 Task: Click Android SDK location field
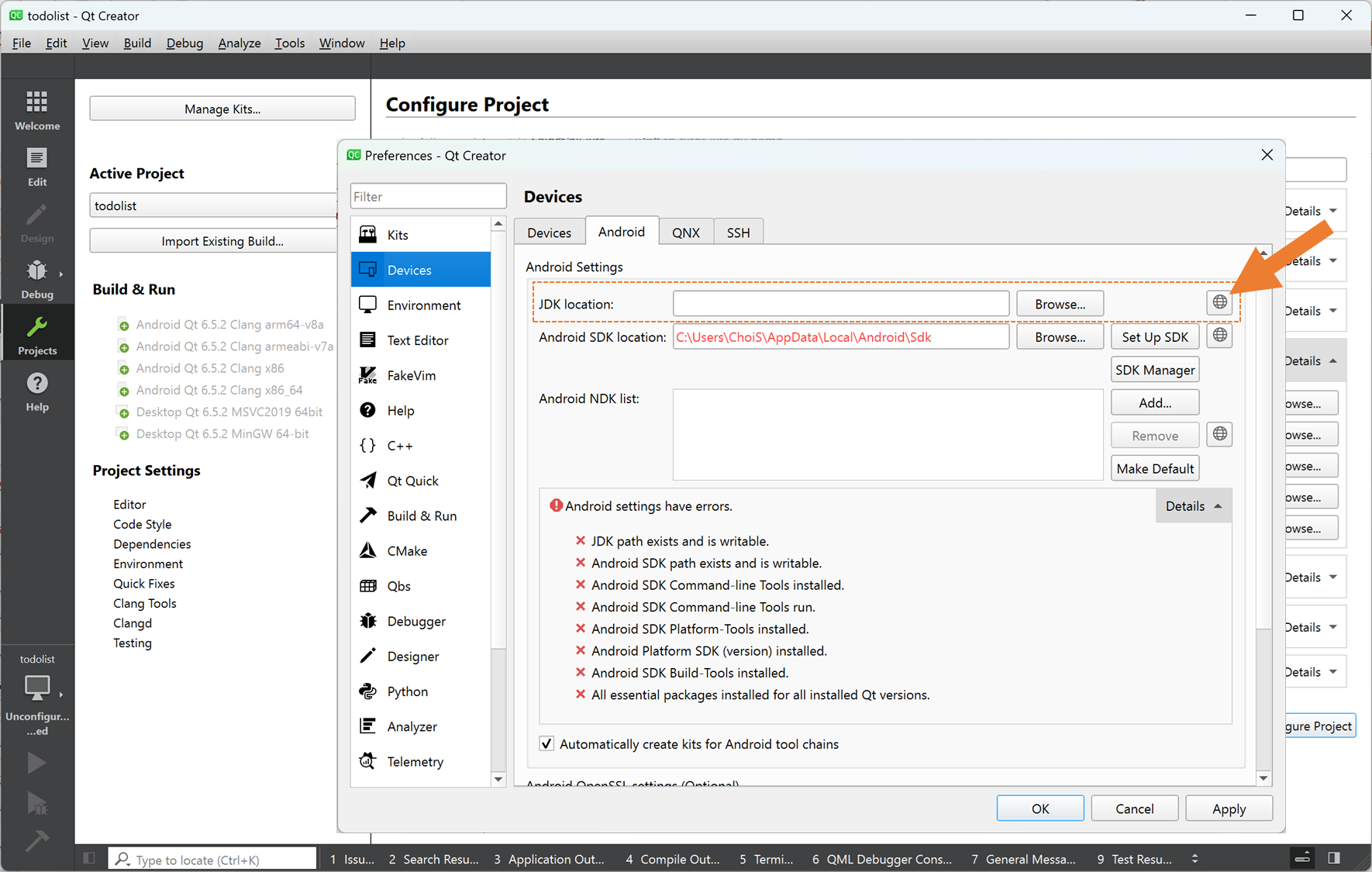841,337
